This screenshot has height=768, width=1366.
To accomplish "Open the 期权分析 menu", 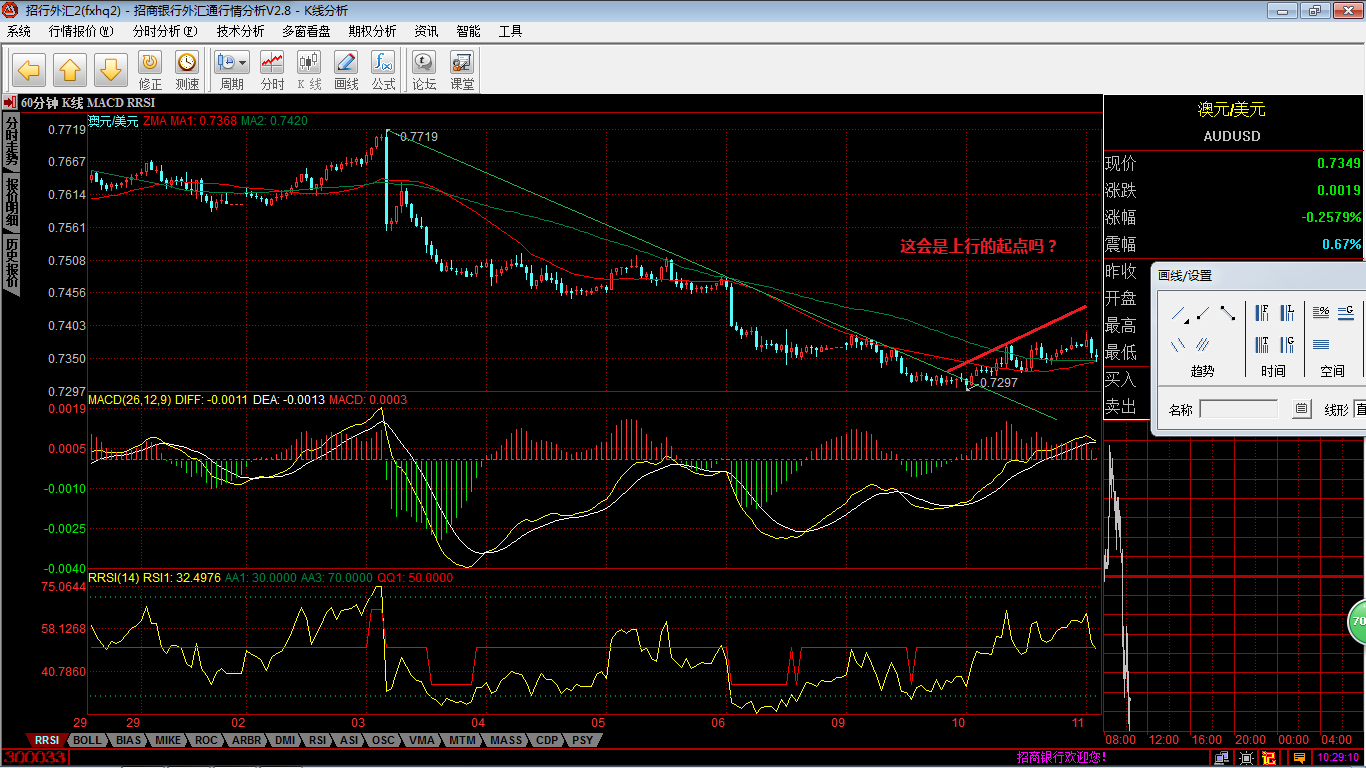I will click(x=372, y=31).
